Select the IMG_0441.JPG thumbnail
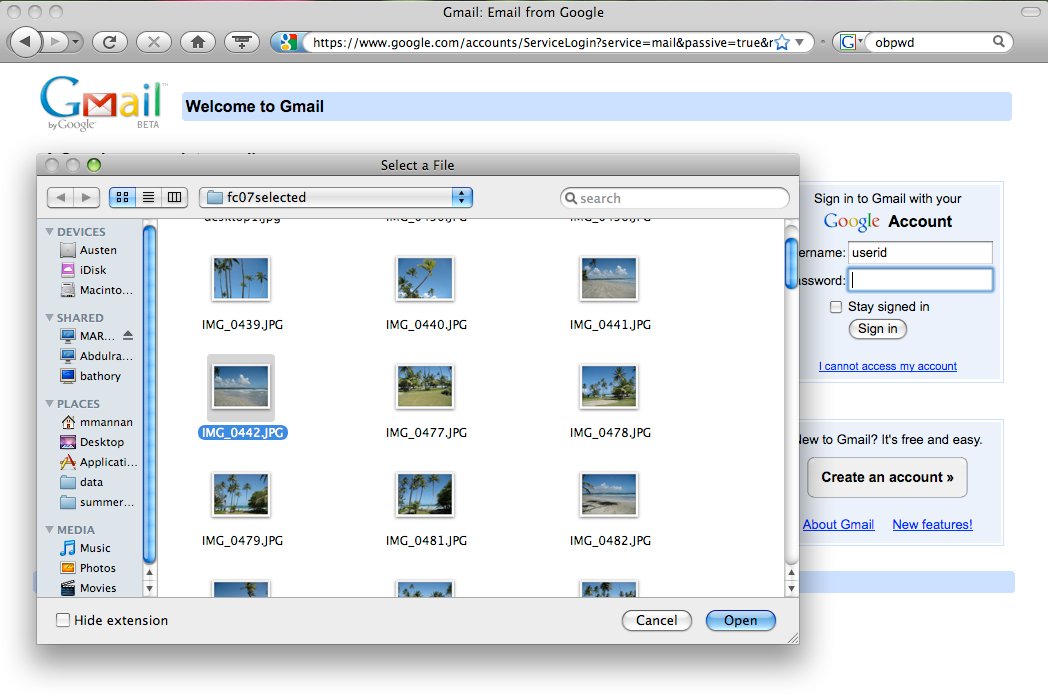Screen dimensions: 1048x698 tap(609, 278)
